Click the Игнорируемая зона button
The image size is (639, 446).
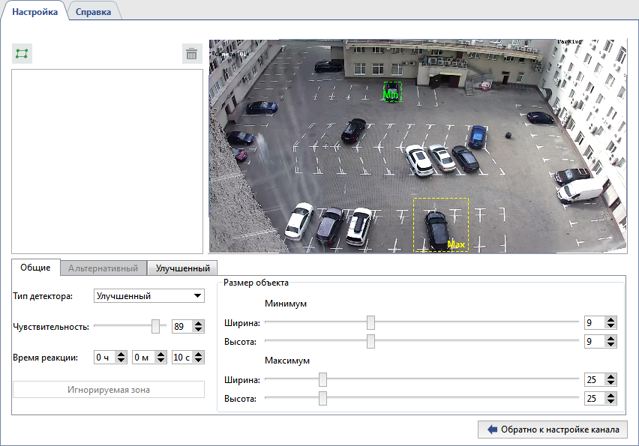click(x=108, y=389)
